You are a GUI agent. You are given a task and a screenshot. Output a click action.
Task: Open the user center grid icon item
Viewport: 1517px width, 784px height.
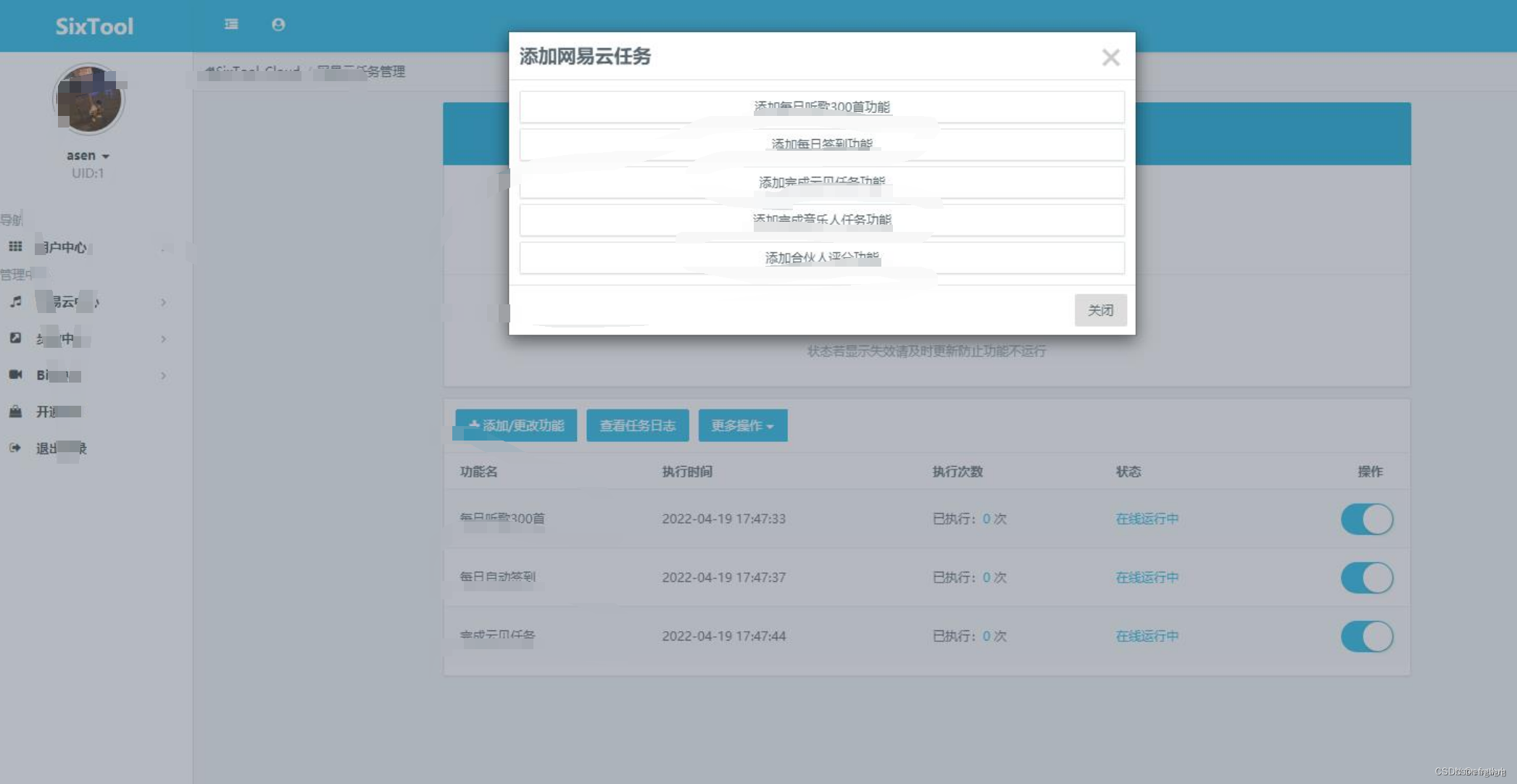pos(15,247)
